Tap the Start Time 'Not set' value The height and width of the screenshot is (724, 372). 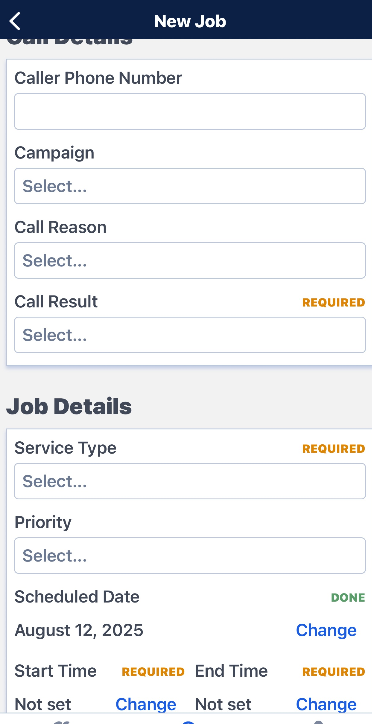click(43, 705)
